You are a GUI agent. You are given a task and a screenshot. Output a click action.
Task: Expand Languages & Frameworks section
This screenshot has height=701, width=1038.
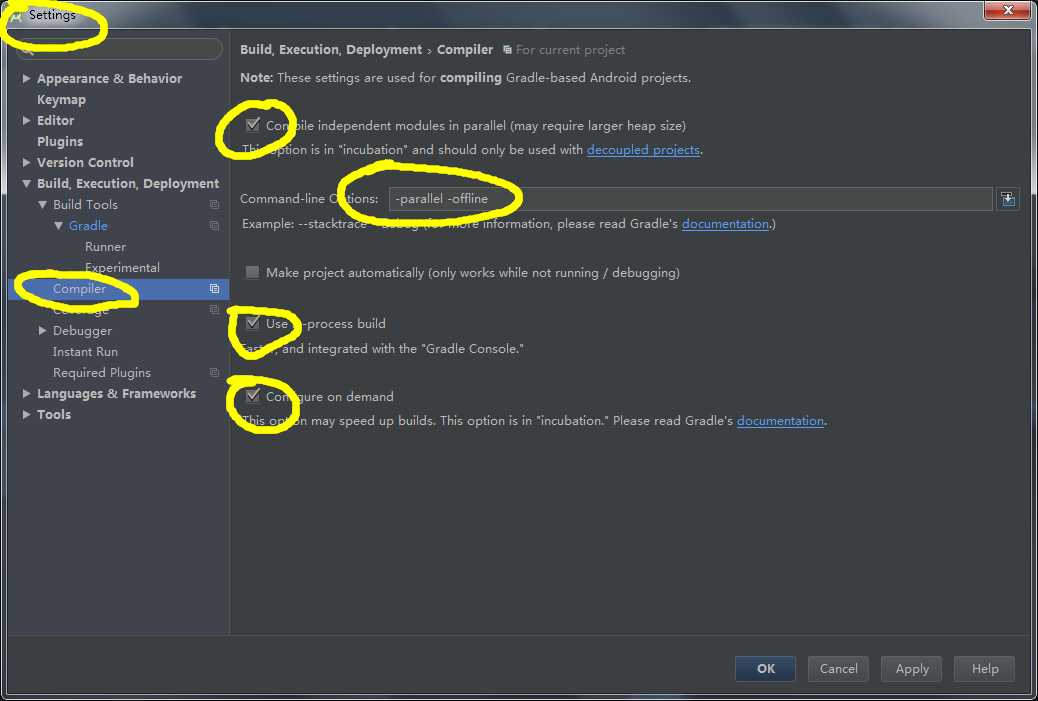coord(26,393)
